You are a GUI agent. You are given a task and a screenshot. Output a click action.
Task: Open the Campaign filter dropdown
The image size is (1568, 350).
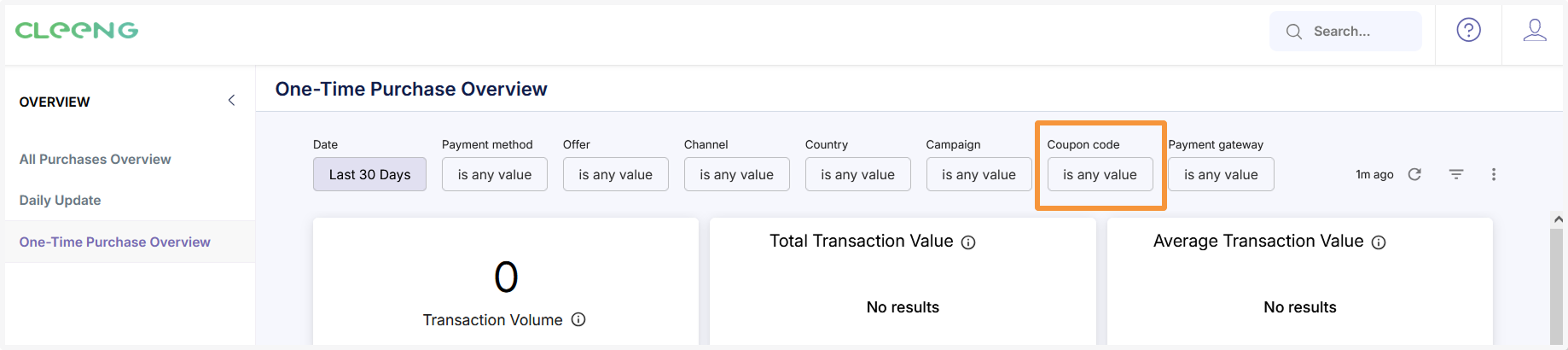(x=979, y=174)
